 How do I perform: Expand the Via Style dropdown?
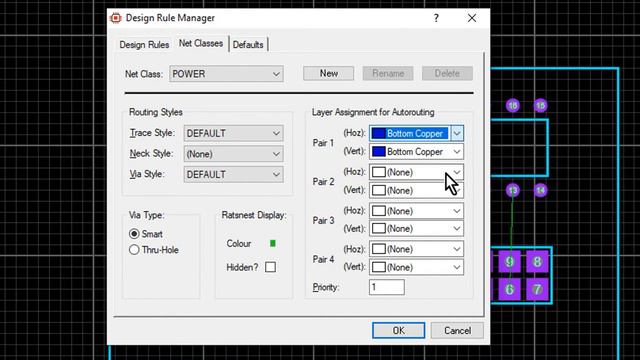click(x=233, y=174)
